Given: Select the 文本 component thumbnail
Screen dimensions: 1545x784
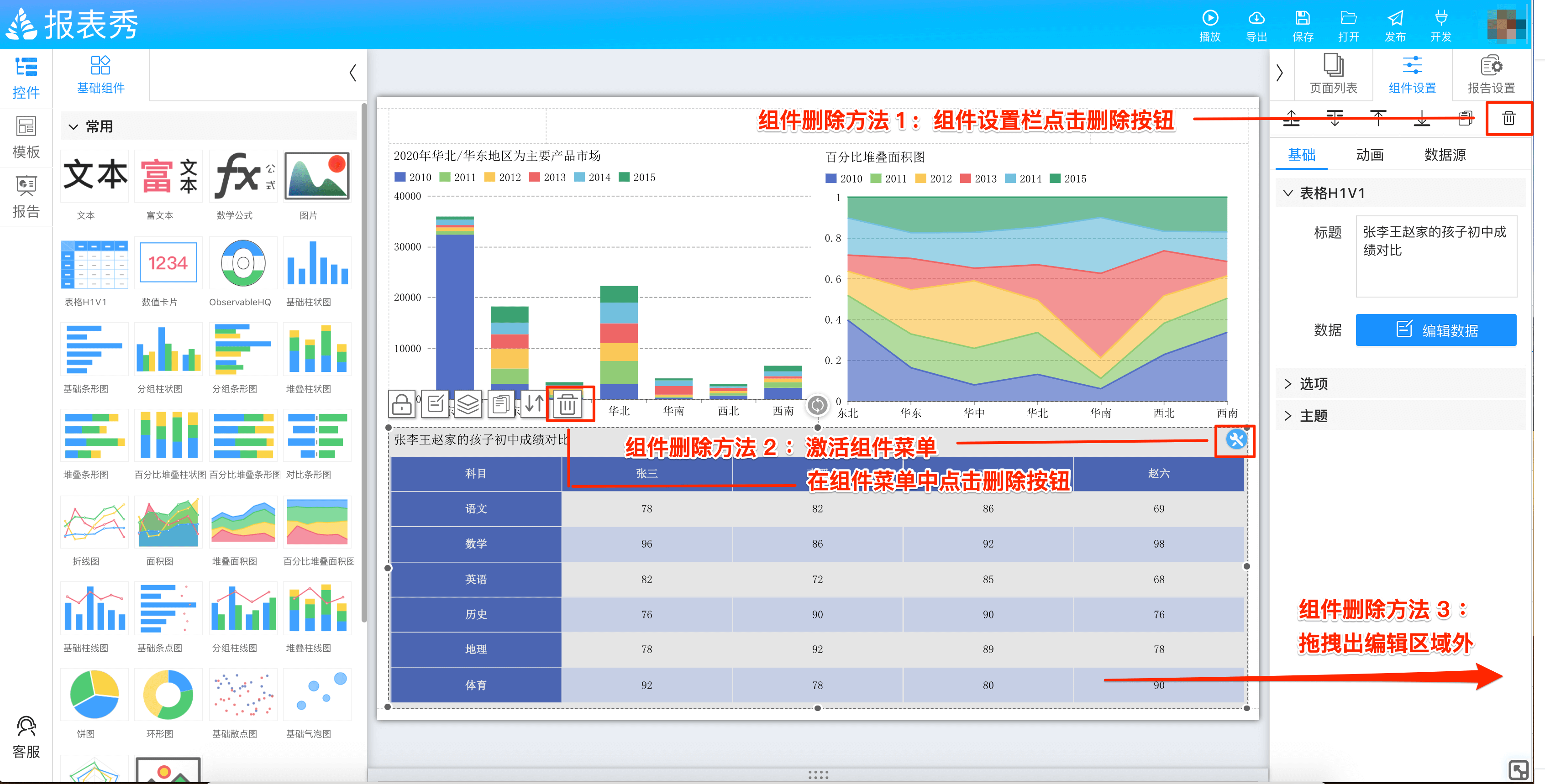Looking at the screenshot, I should pyautogui.click(x=94, y=176).
